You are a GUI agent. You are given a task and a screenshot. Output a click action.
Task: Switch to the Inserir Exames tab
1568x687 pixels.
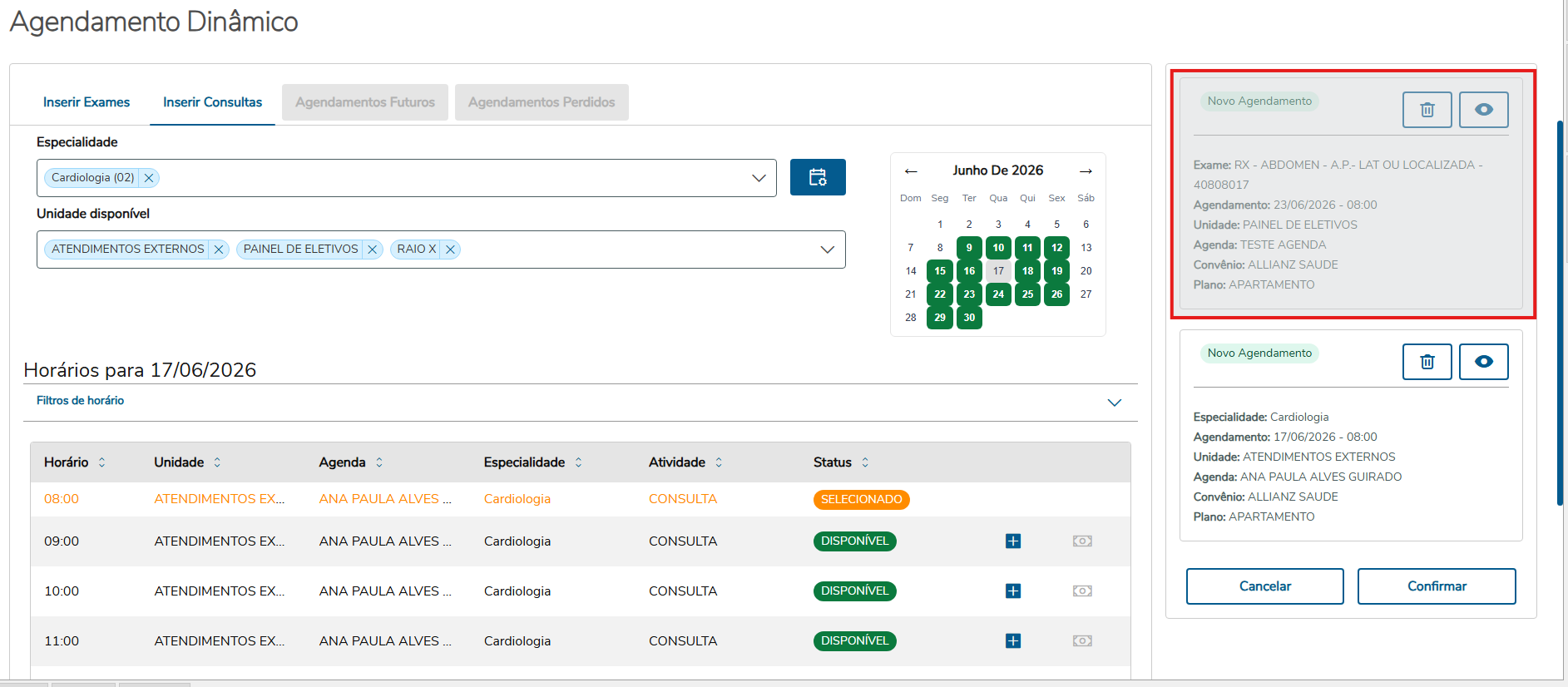pos(87,102)
